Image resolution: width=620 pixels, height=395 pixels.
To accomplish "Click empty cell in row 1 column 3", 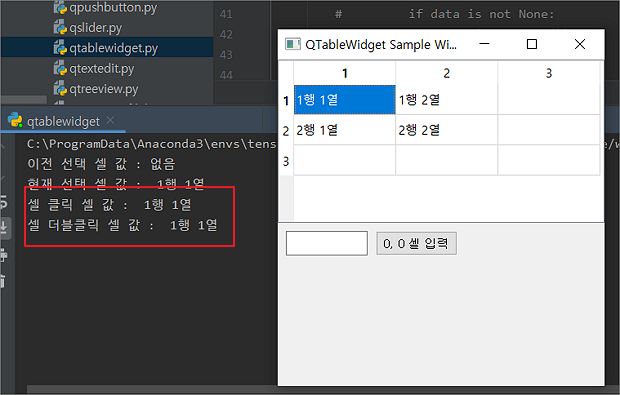I will click(549, 100).
